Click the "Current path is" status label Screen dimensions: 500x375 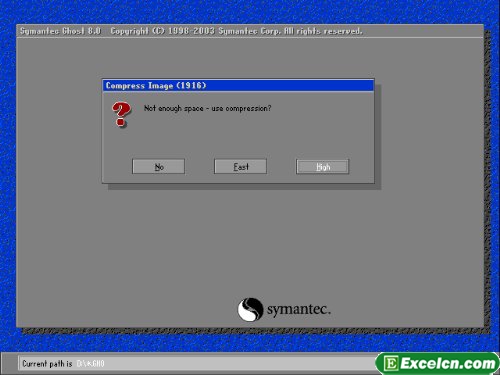coord(47,363)
